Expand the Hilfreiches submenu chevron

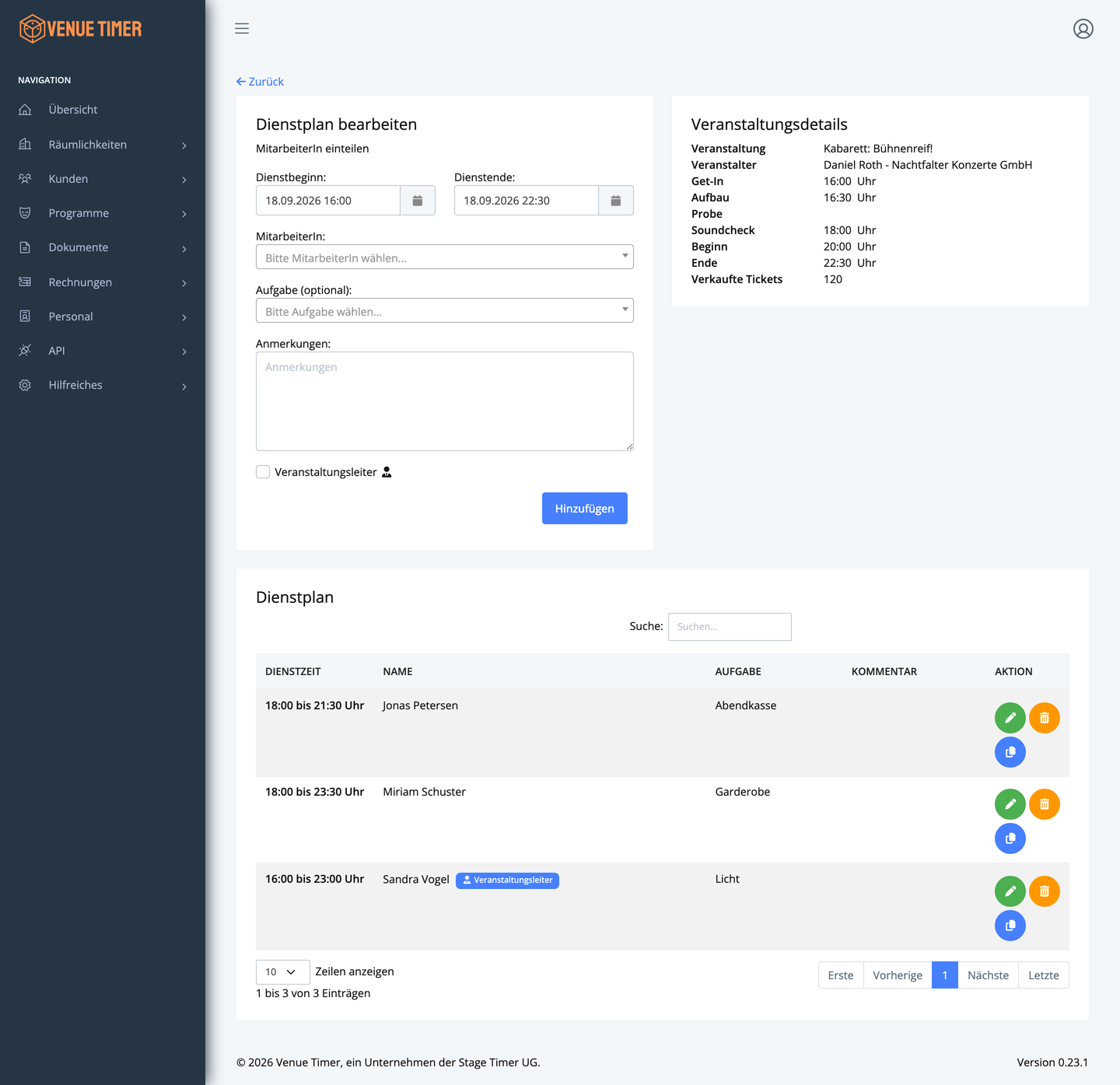pos(184,387)
